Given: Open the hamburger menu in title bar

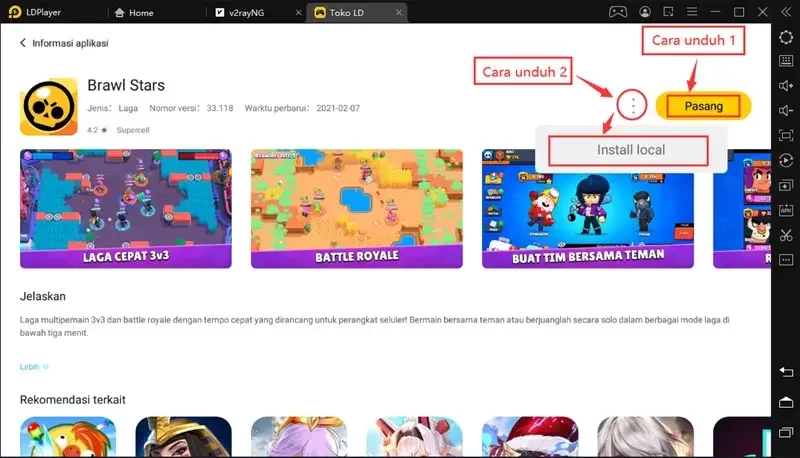Looking at the screenshot, I should pyautogui.click(x=692, y=12).
